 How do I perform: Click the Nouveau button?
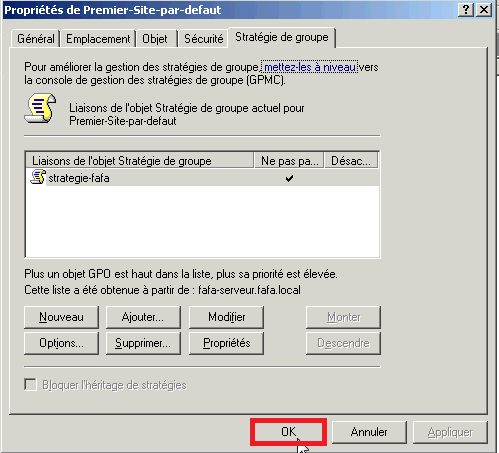(x=61, y=317)
